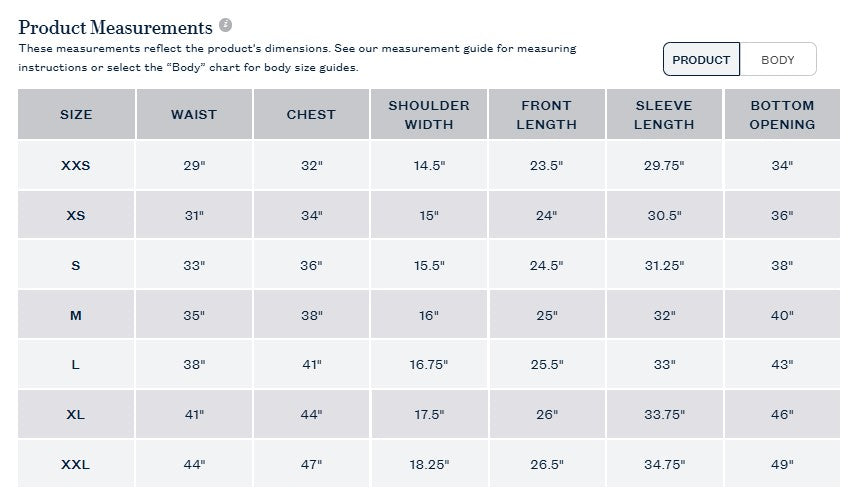Screen dimensions: 861x498
Task: Click the Bottom Opening column header
Action: (782, 115)
